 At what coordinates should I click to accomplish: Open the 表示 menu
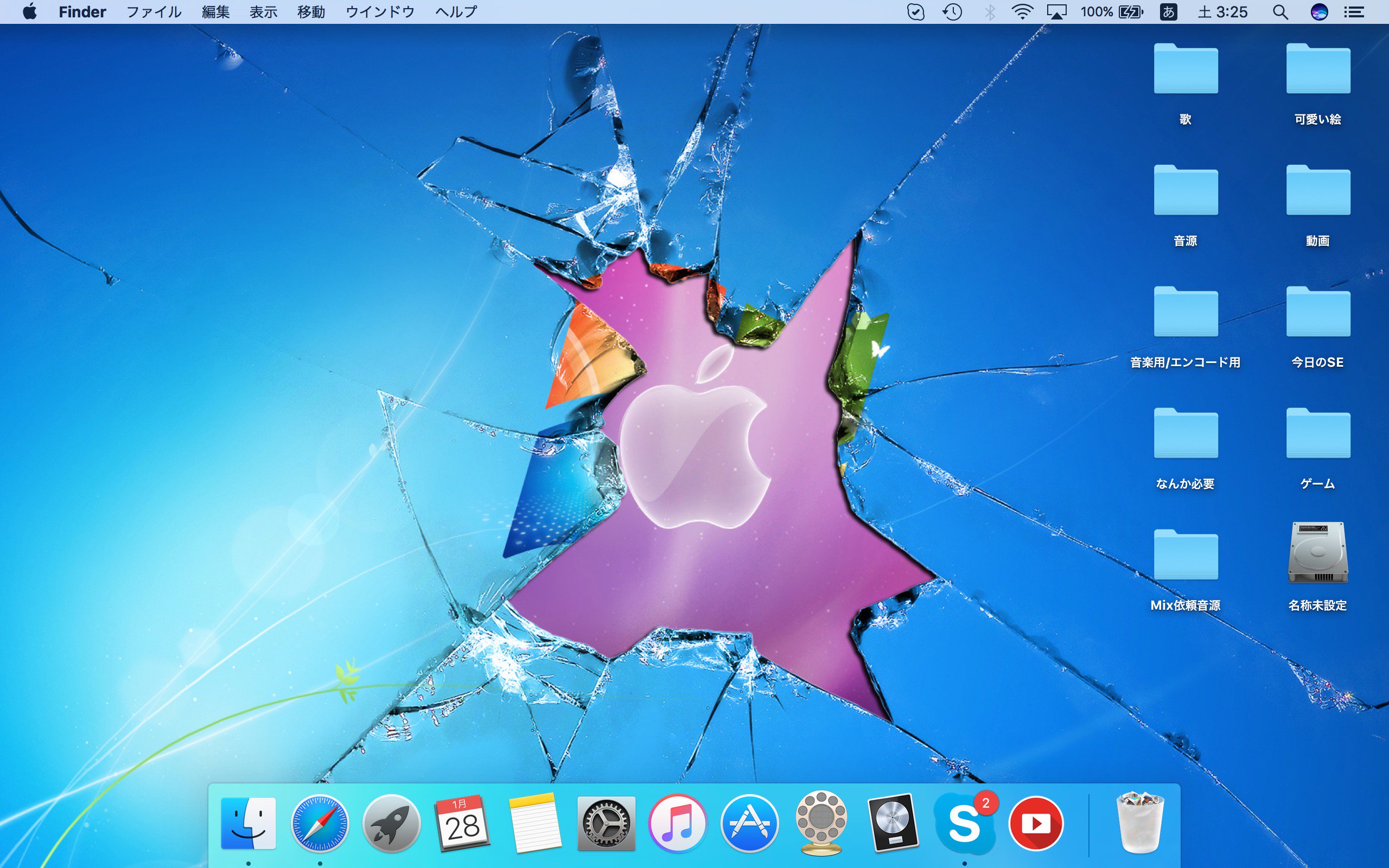point(264,11)
